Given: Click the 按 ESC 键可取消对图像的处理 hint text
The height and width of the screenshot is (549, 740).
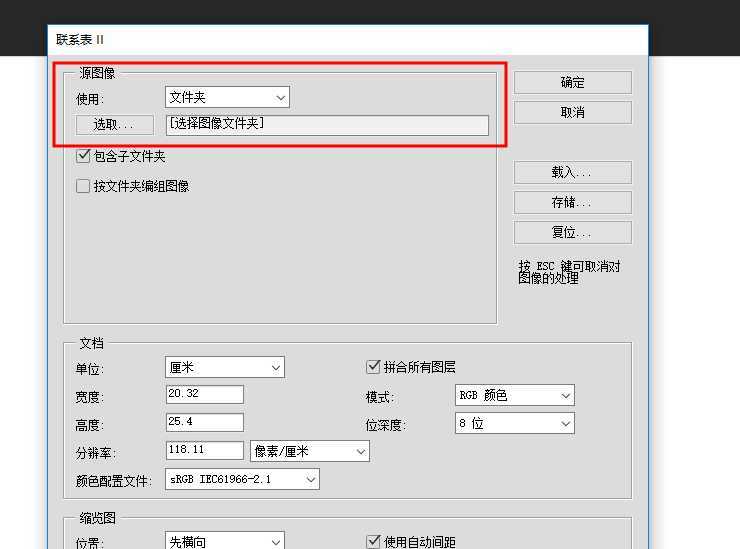Looking at the screenshot, I should [569, 272].
